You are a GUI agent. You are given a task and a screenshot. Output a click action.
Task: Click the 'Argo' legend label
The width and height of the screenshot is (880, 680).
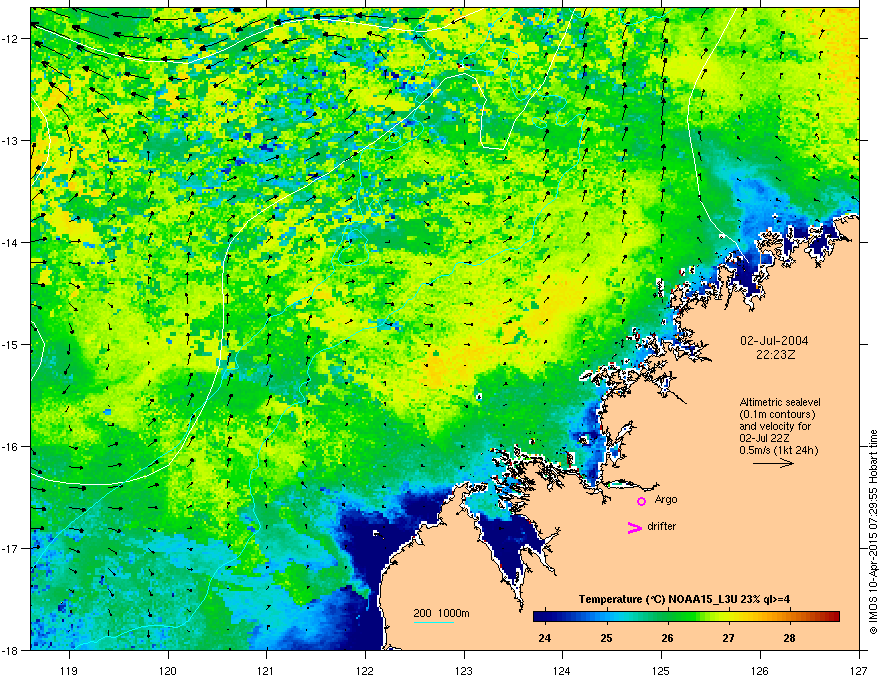coord(666,500)
